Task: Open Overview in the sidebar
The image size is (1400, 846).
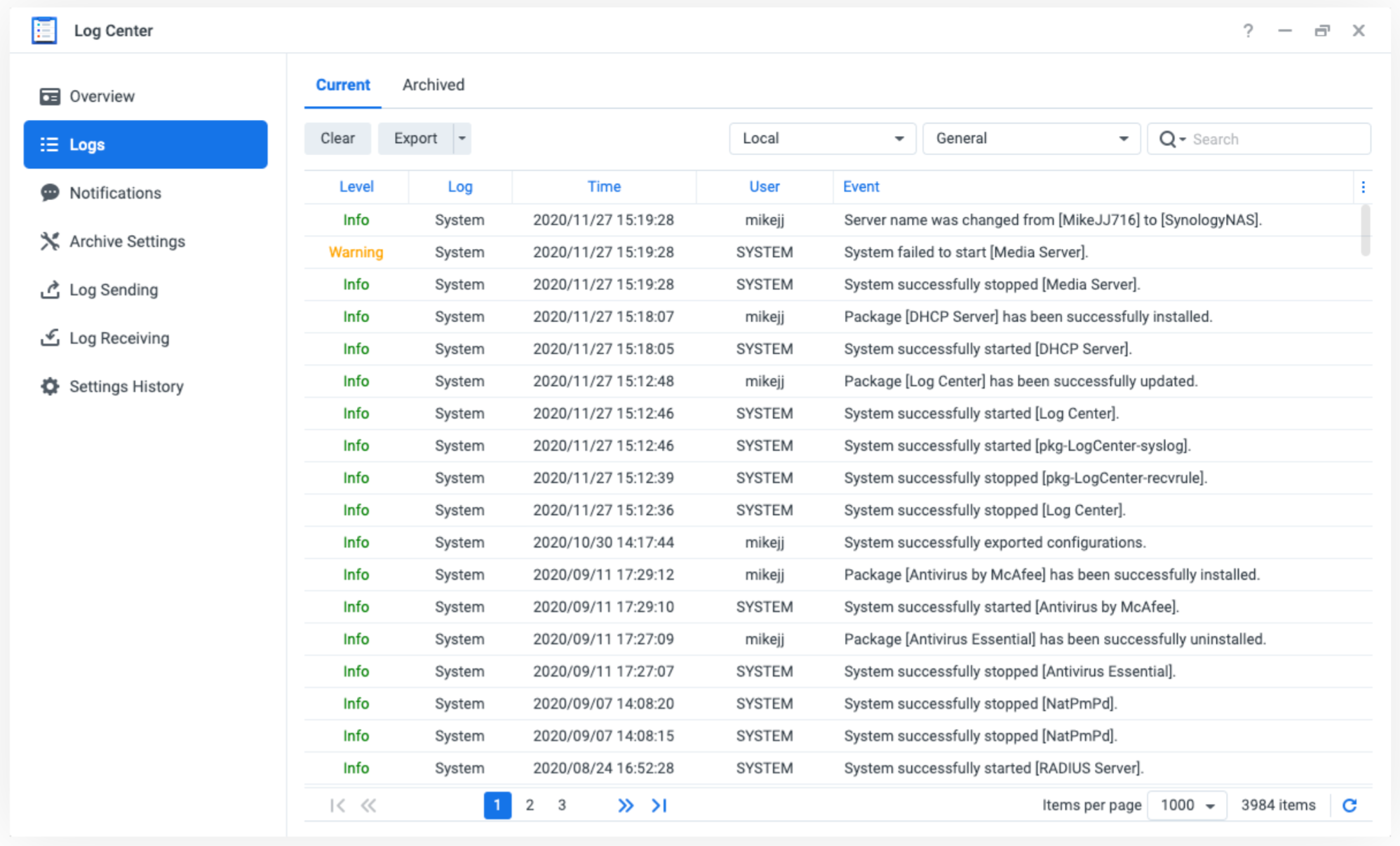Action: pyautogui.click(x=146, y=96)
